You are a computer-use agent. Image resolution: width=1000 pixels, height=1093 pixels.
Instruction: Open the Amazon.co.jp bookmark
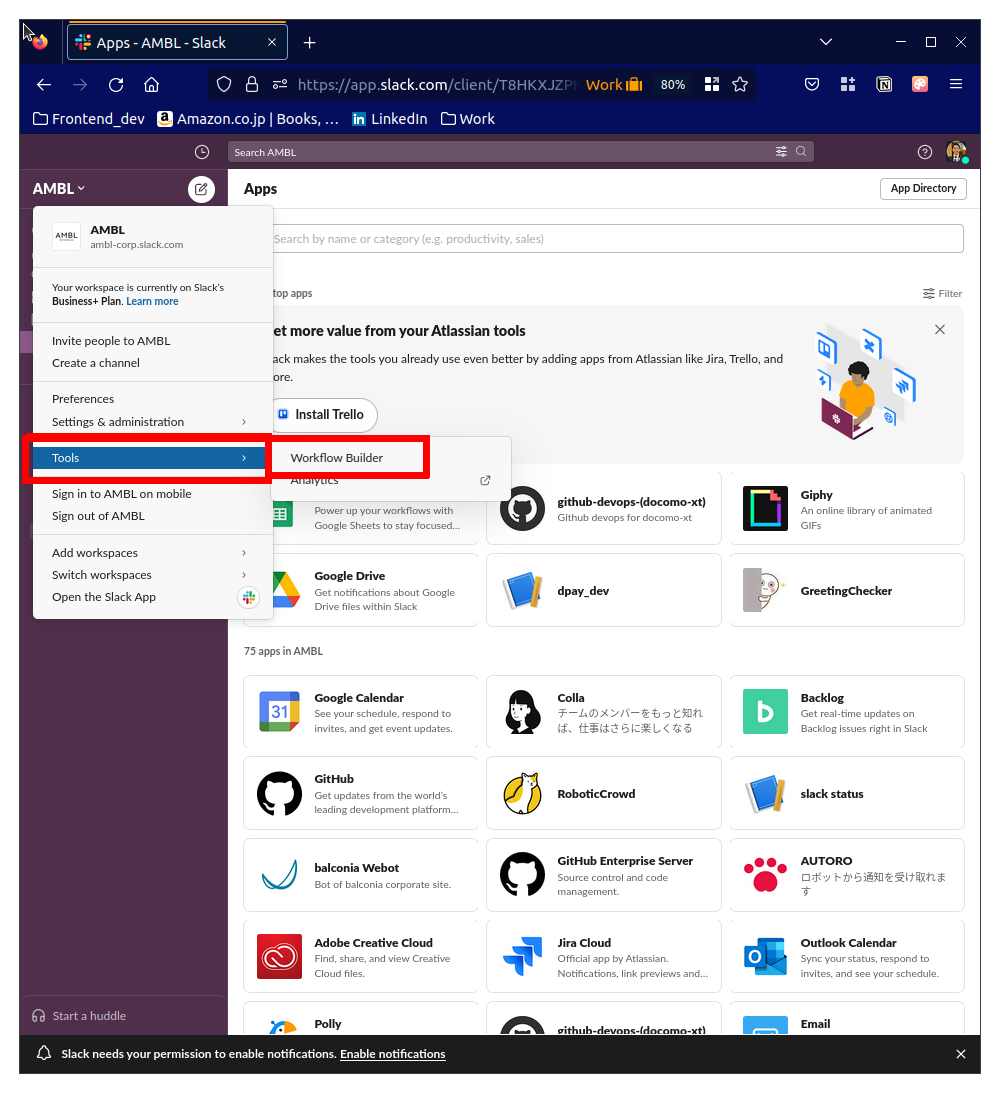click(248, 119)
